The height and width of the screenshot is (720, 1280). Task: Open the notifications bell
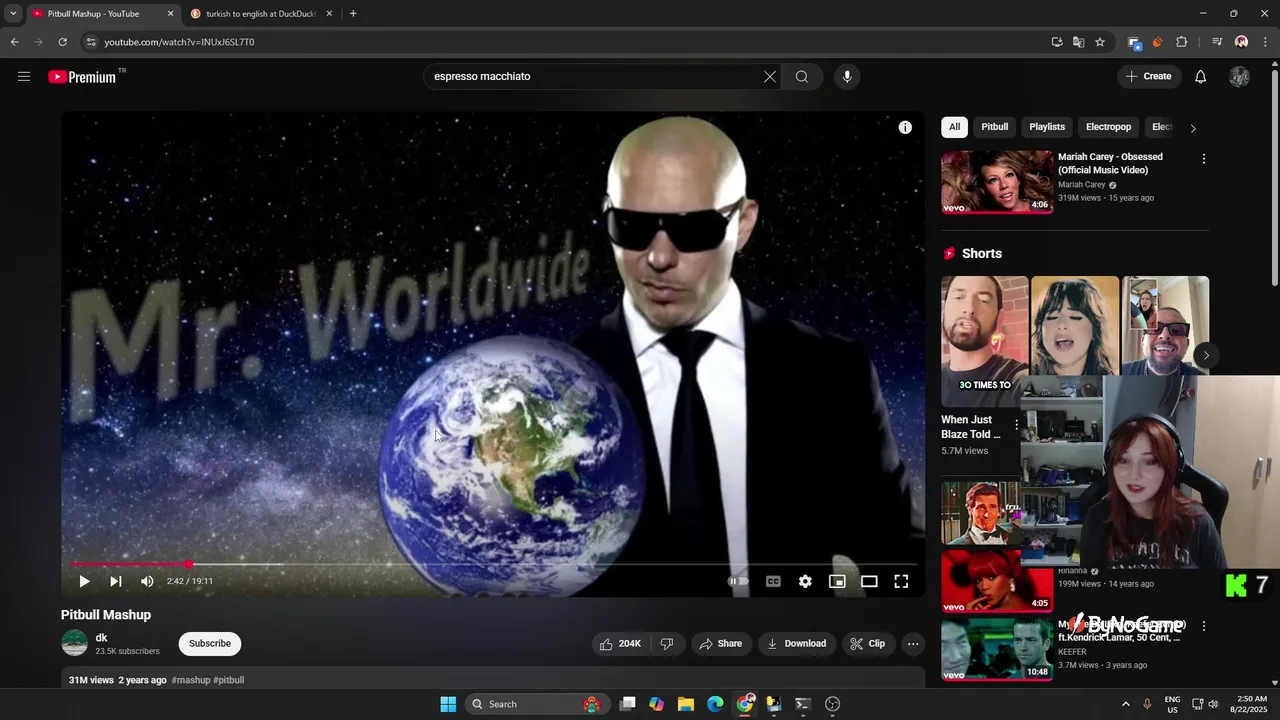coord(1200,76)
